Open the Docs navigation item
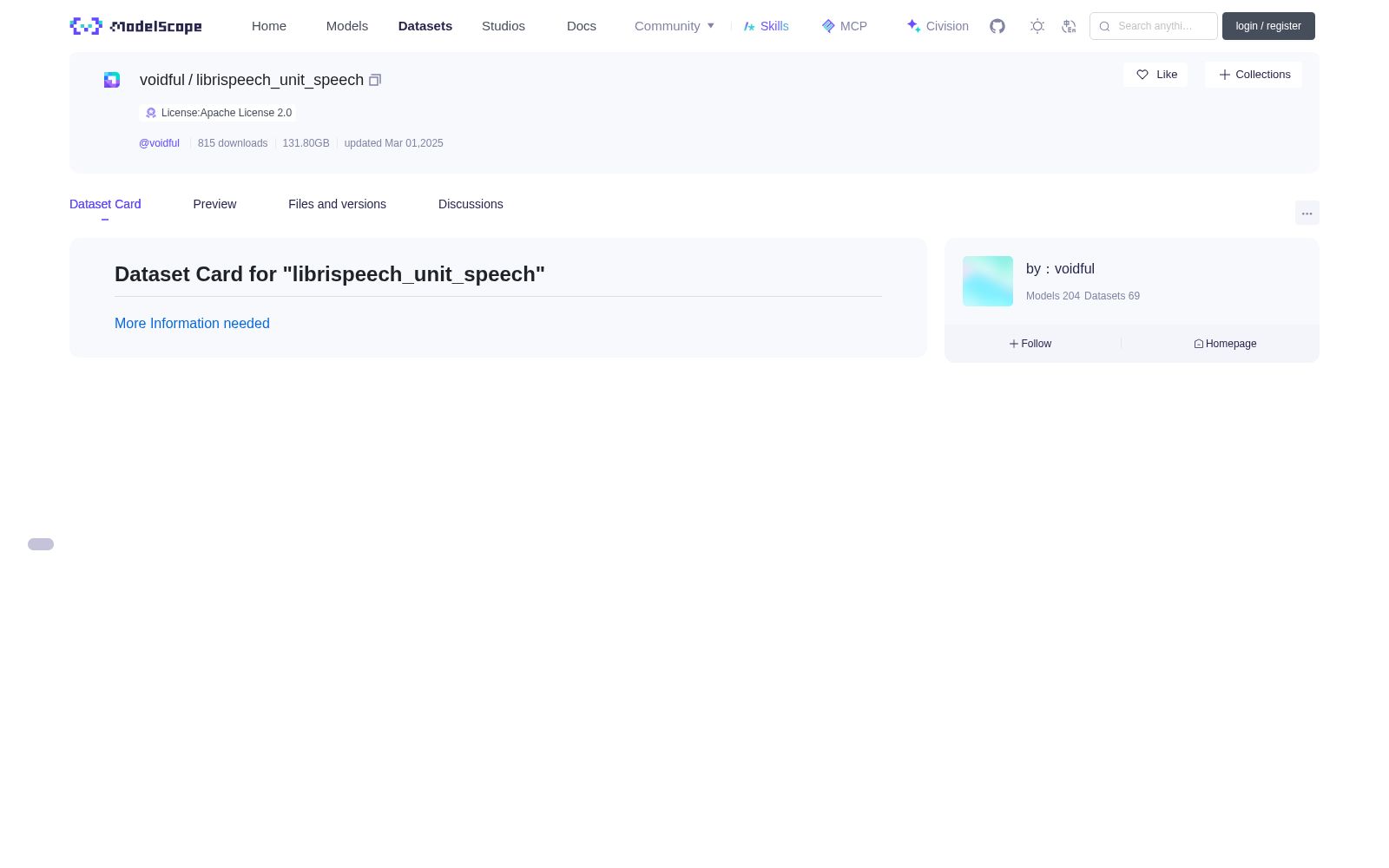Viewport: 1389px width, 868px height. (x=582, y=26)
